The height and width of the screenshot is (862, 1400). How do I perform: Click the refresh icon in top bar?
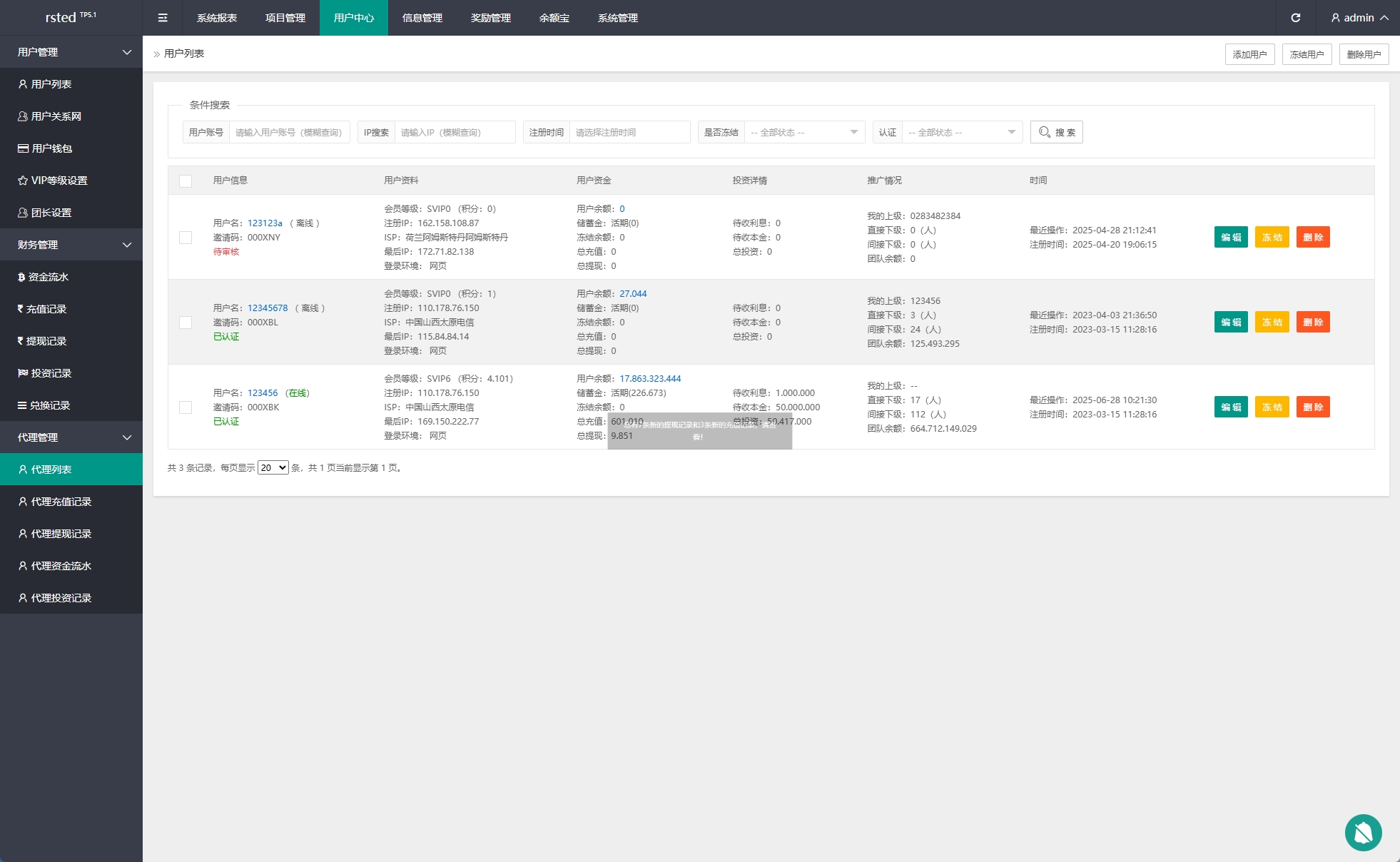click(x=1295, y=18)
